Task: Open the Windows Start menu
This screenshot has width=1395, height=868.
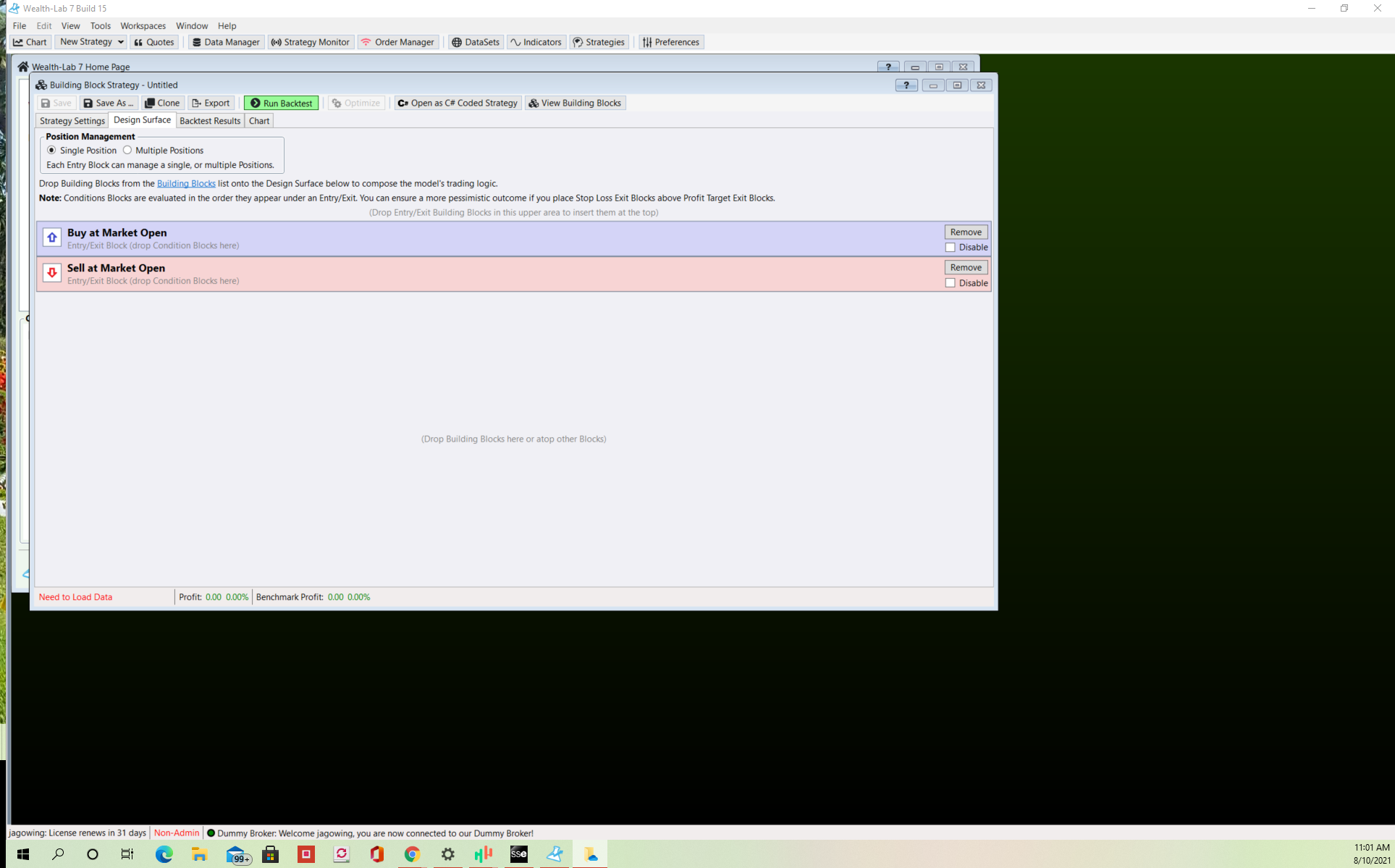Action: (22, 854)
